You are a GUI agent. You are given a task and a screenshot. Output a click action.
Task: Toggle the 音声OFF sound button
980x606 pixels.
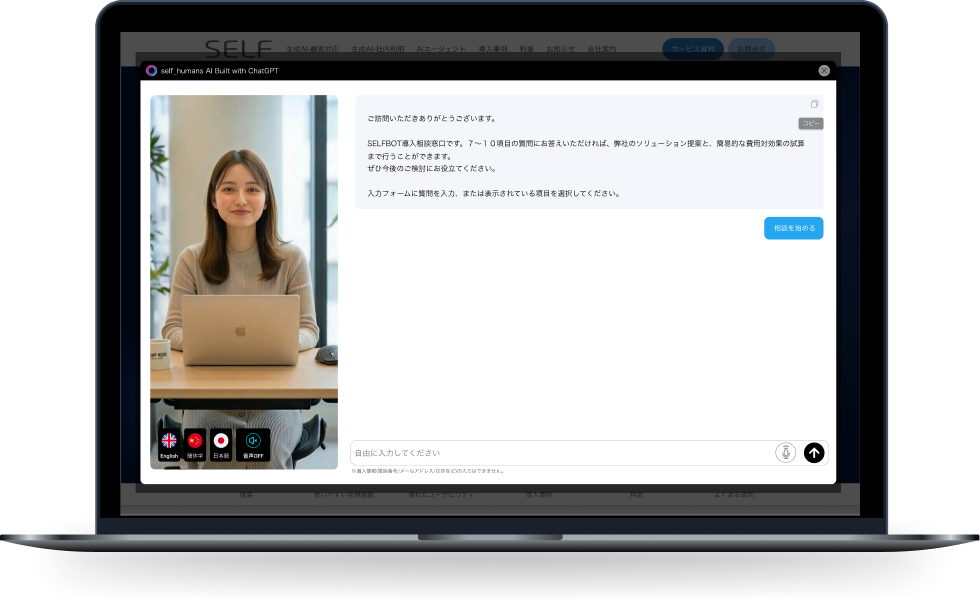[253, 444]
